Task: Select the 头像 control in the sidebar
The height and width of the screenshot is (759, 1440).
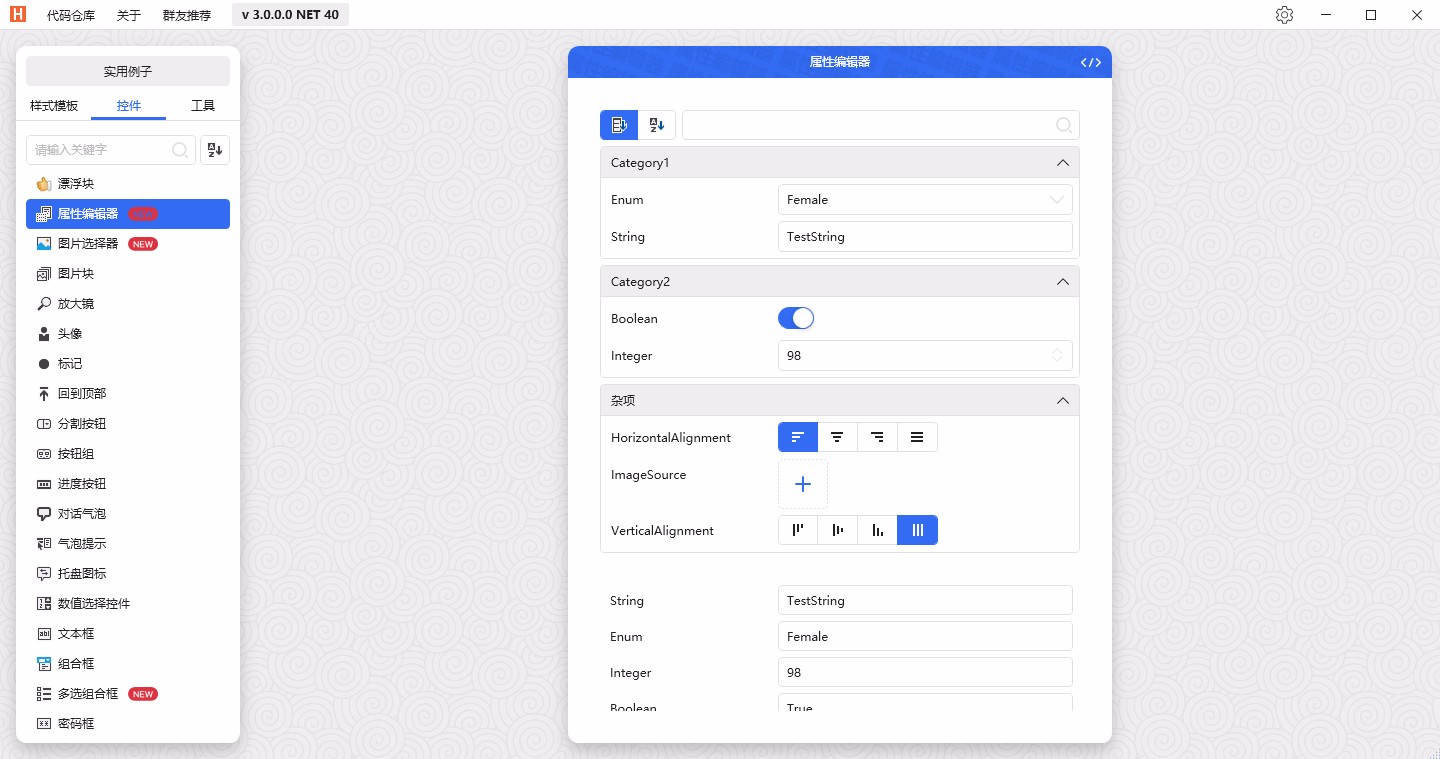Action: click(69, 333)
